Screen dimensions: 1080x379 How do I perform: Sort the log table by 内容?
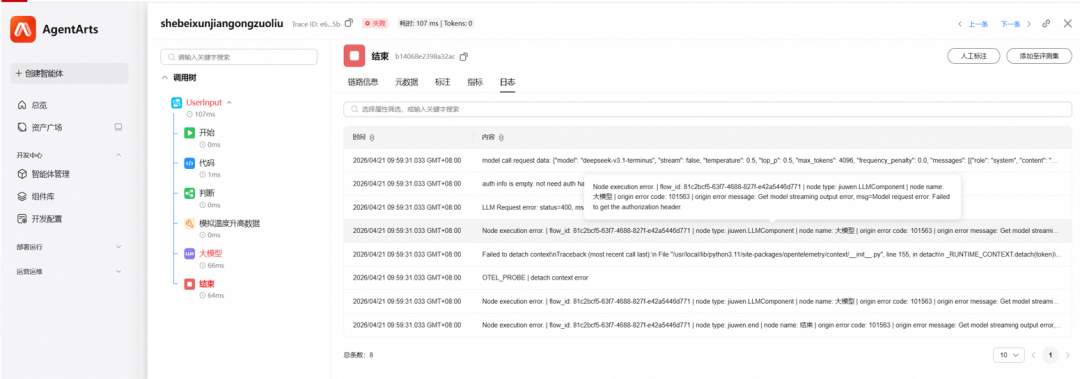pyautogui.click(x=501, y=138)
